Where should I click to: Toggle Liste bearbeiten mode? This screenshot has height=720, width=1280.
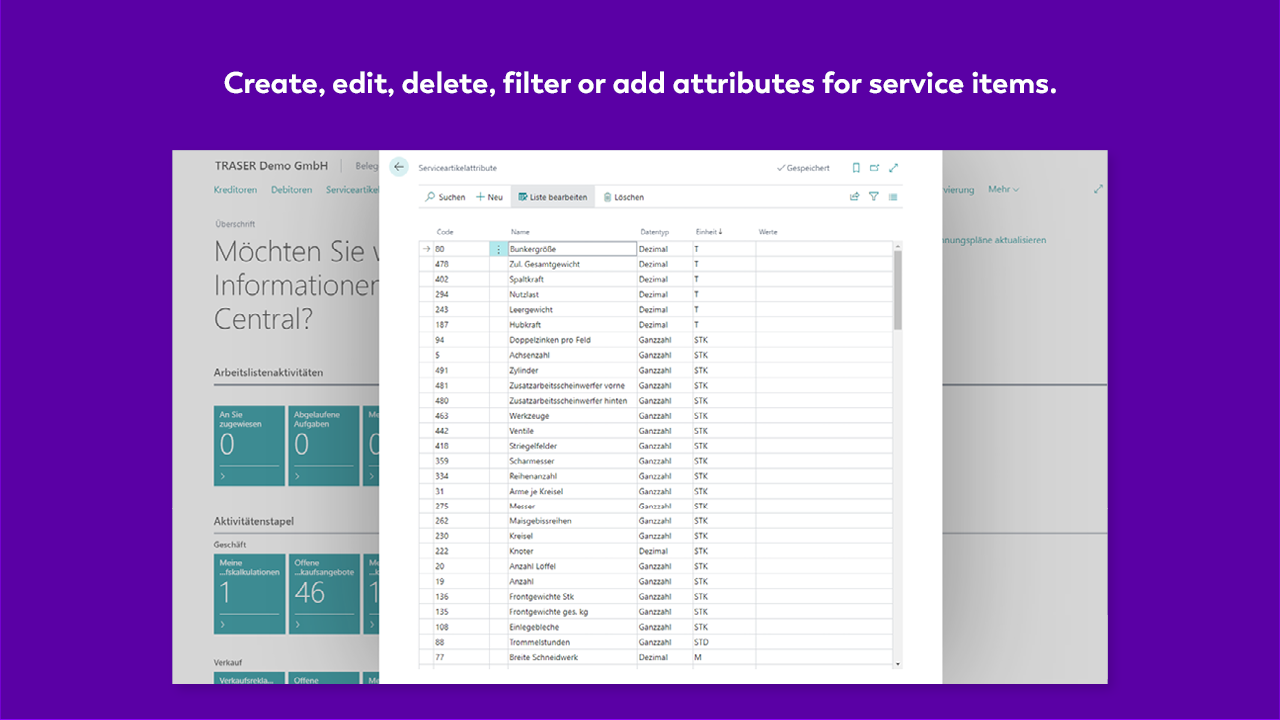coord(553,197)
